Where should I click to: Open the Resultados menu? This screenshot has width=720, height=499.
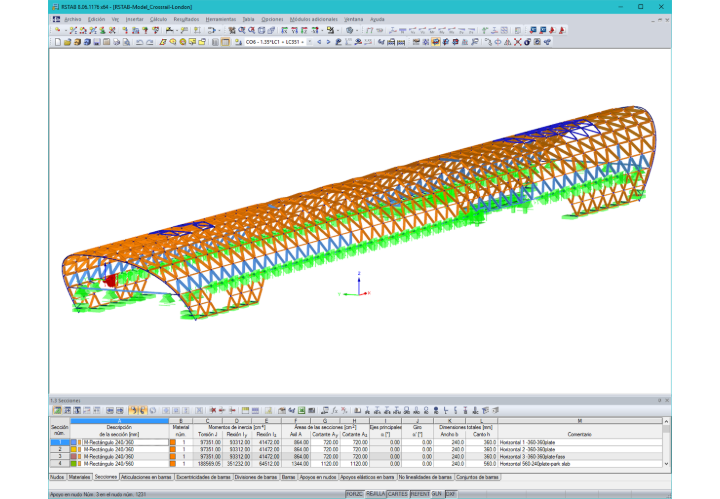click(x=186, y=19)
